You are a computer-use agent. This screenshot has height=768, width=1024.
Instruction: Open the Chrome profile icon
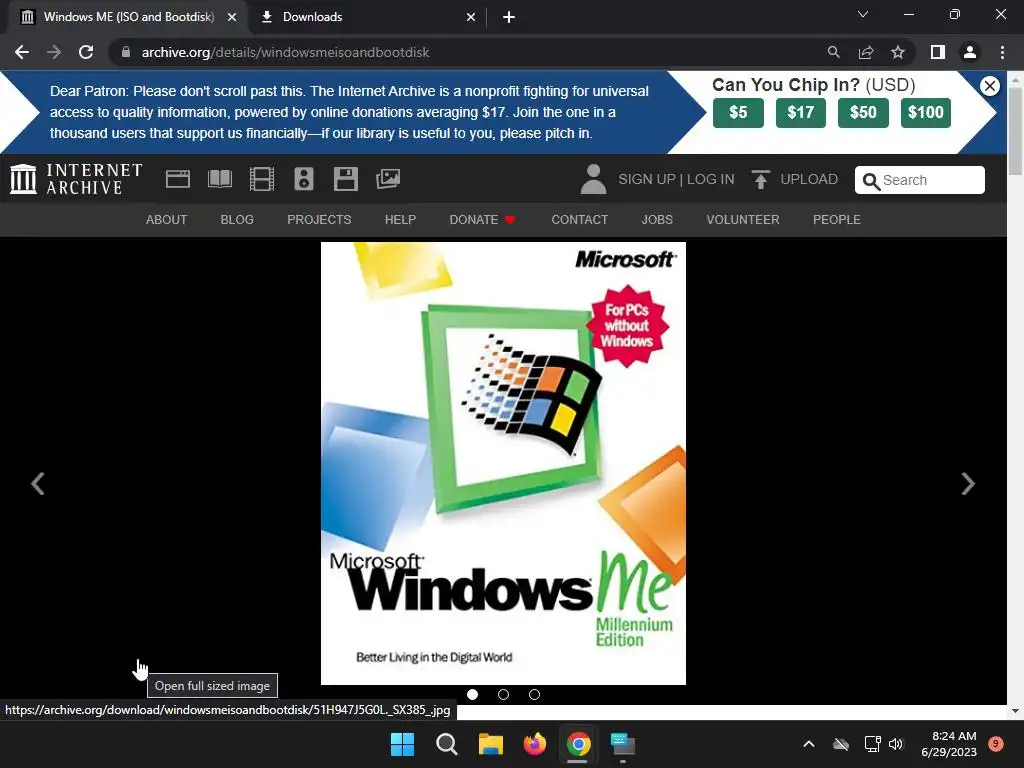pos(970,52)
